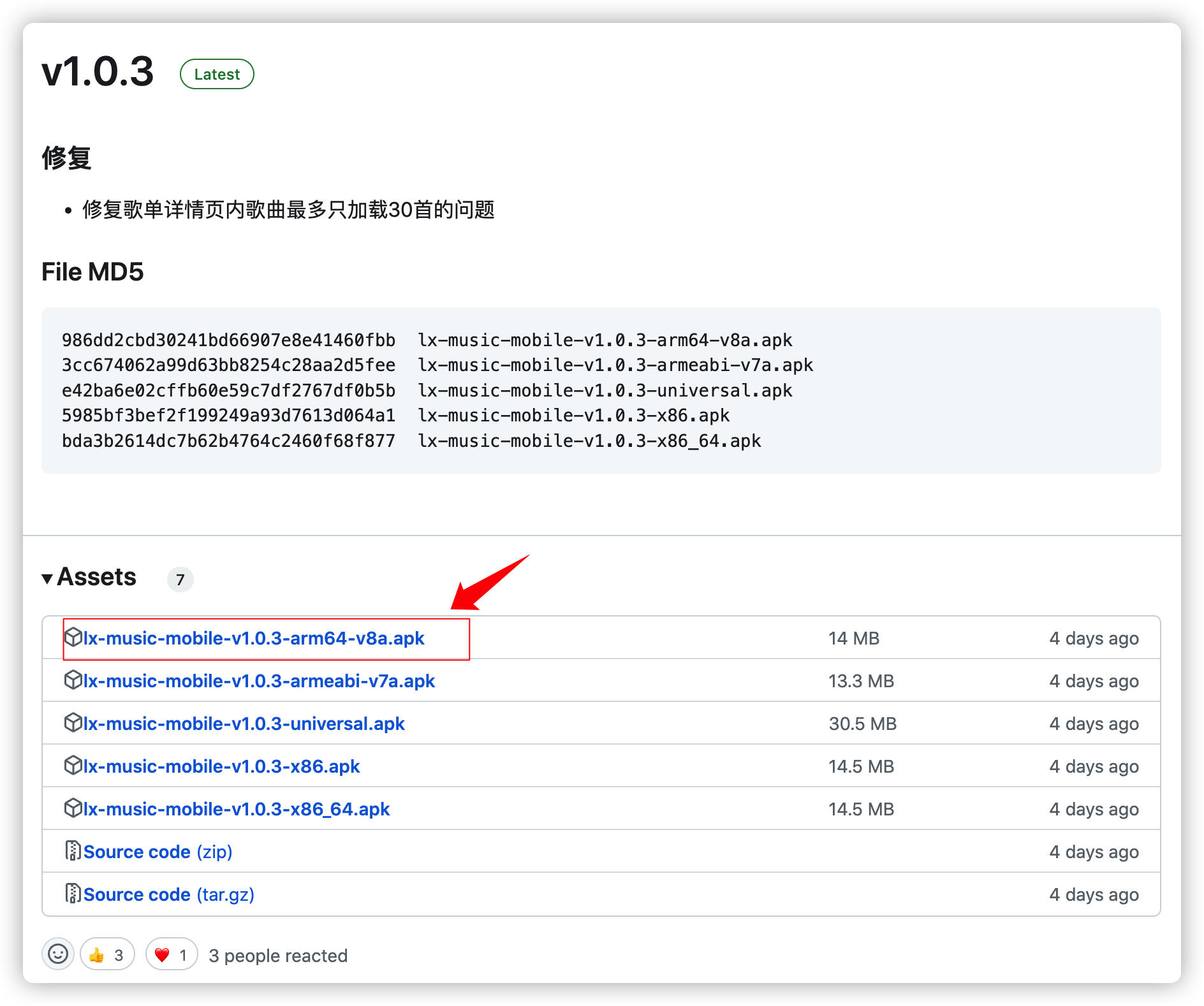Click the green Latest badge
The width and height of the screenshot is (1204, 1006).
[217, 74]
